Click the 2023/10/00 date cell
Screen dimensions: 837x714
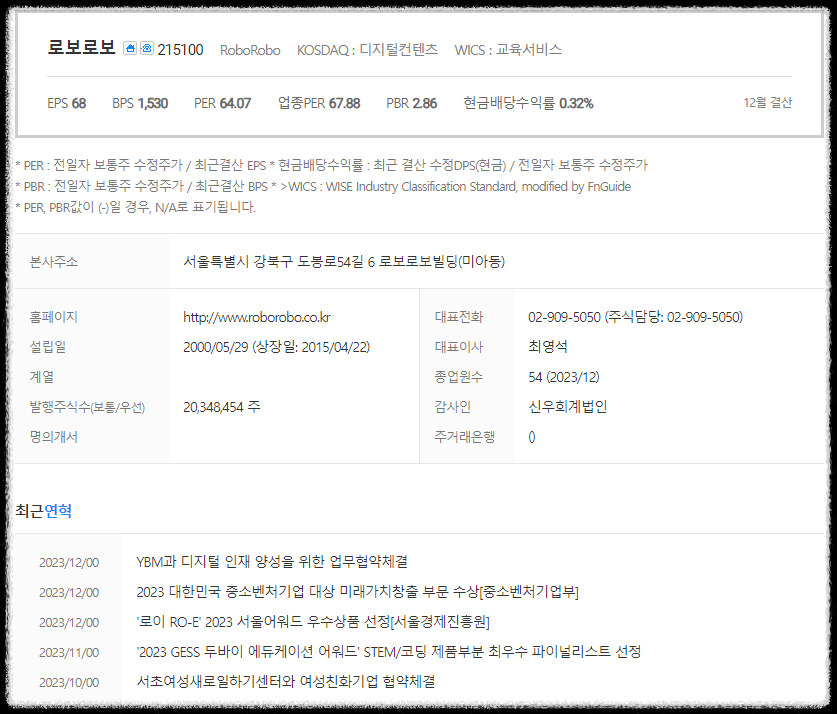[x=69, y=683]
